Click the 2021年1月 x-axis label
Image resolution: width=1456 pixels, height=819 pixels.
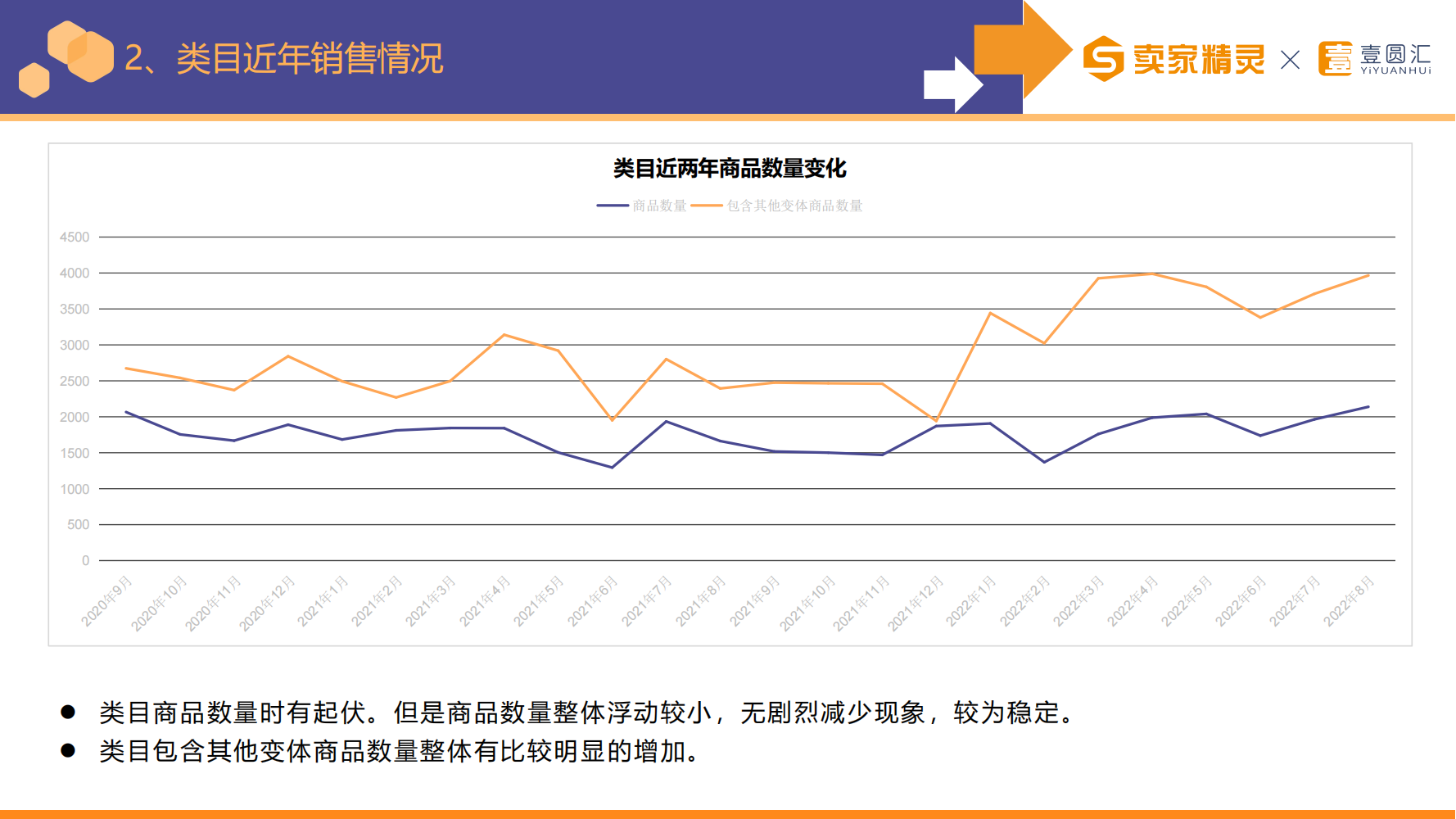pyautogui.click(x=323, y=601)
